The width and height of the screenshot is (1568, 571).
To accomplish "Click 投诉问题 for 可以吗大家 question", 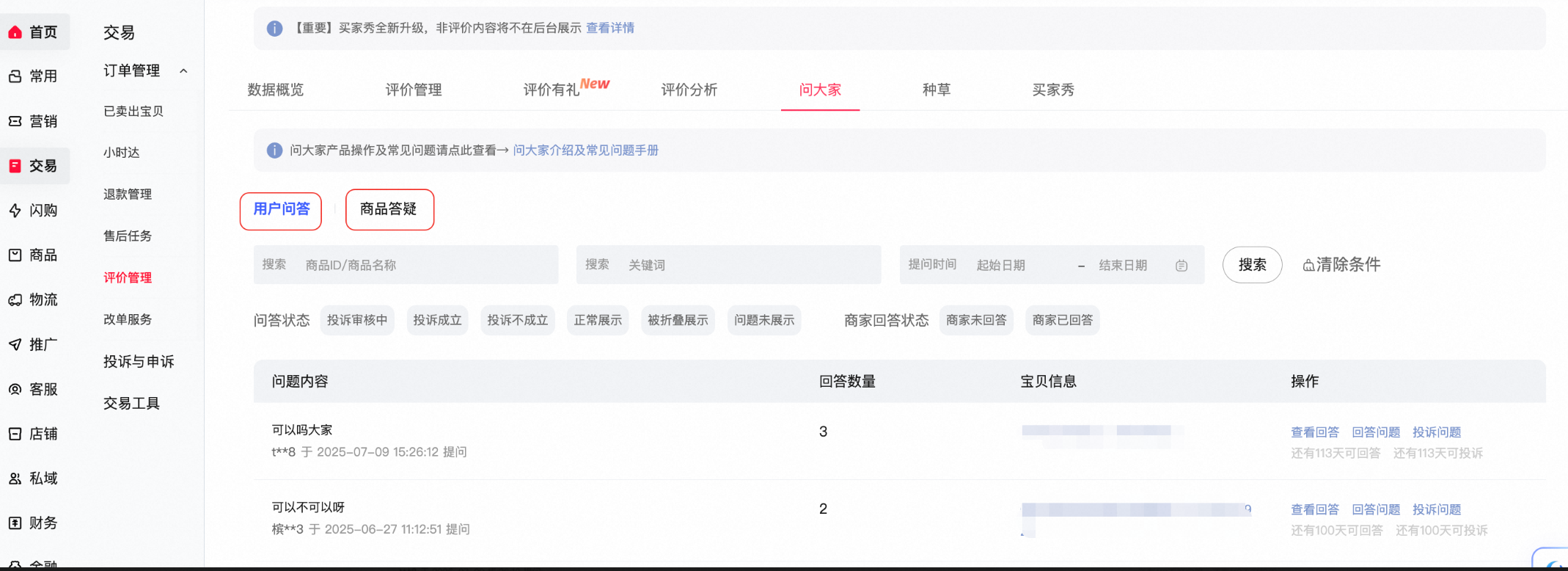I will [1437, 432].
